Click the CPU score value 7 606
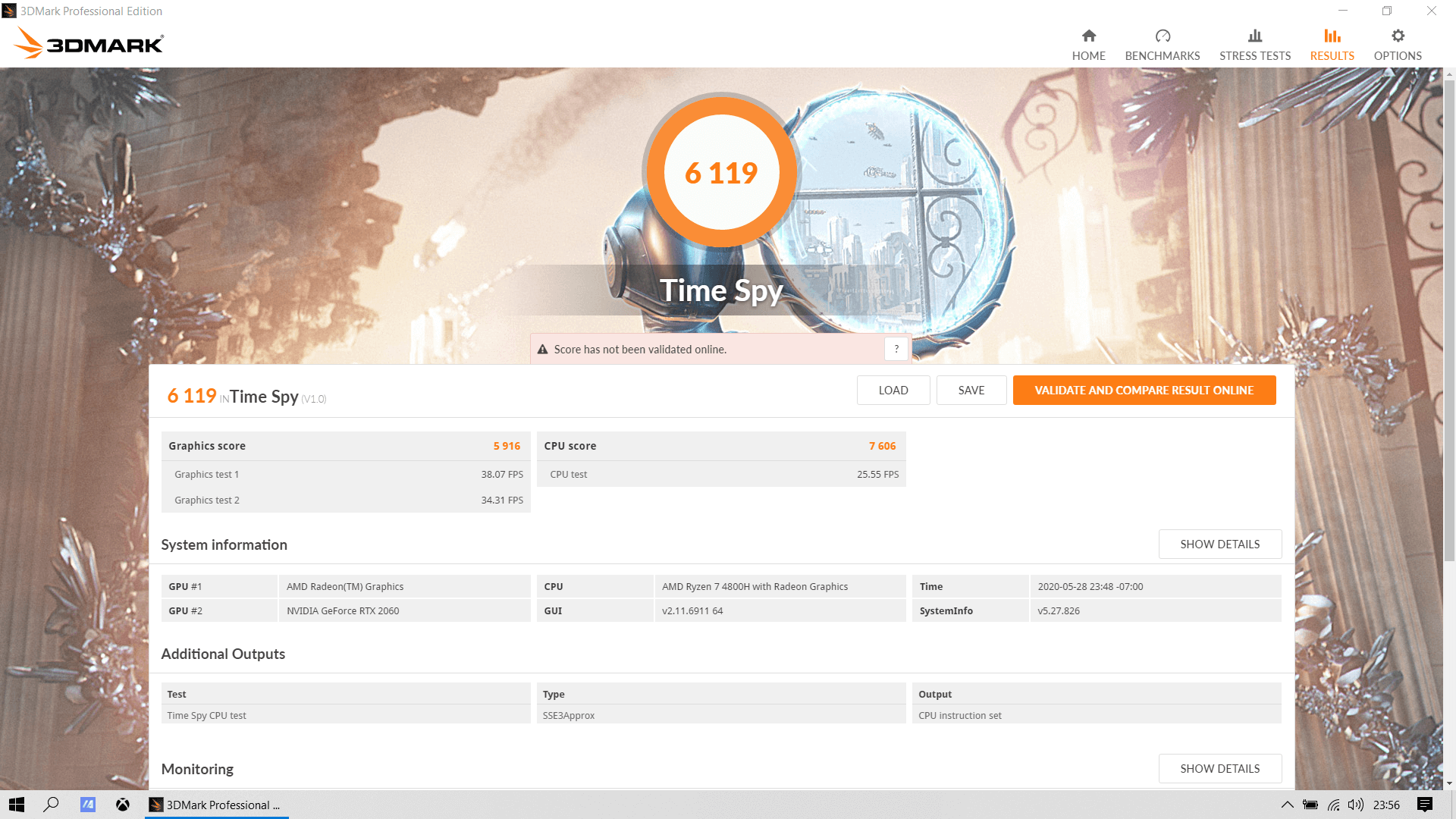Screen dimensions: 1456x819 (x=882, y=446)
